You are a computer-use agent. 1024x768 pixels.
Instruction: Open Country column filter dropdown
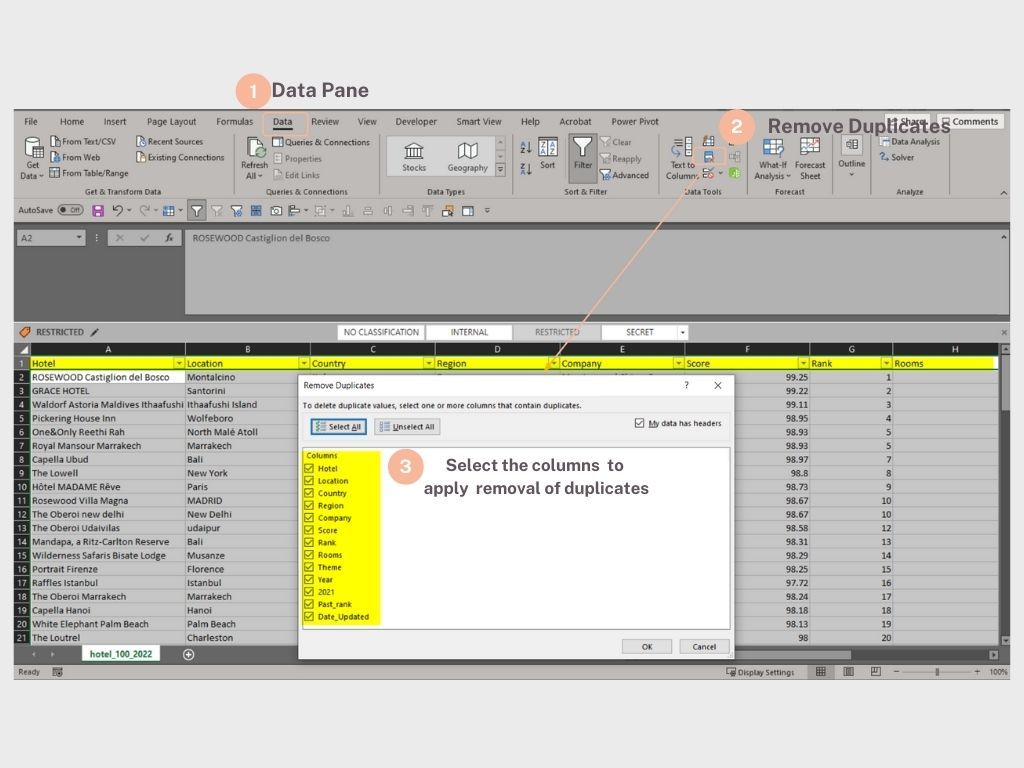pyautogui.click(x=428, y=363)
